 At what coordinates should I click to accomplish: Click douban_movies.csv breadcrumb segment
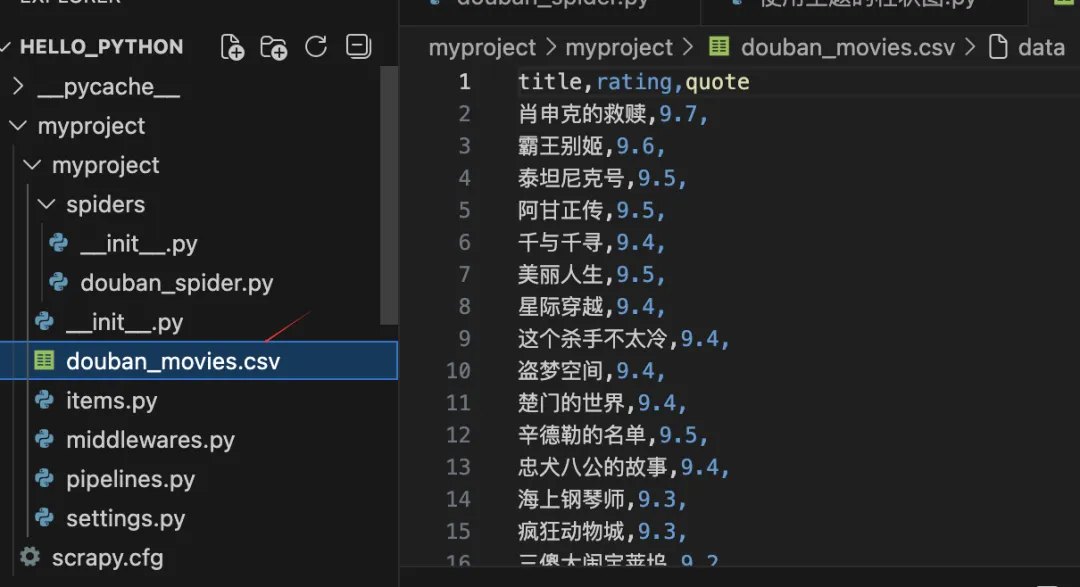848,48
